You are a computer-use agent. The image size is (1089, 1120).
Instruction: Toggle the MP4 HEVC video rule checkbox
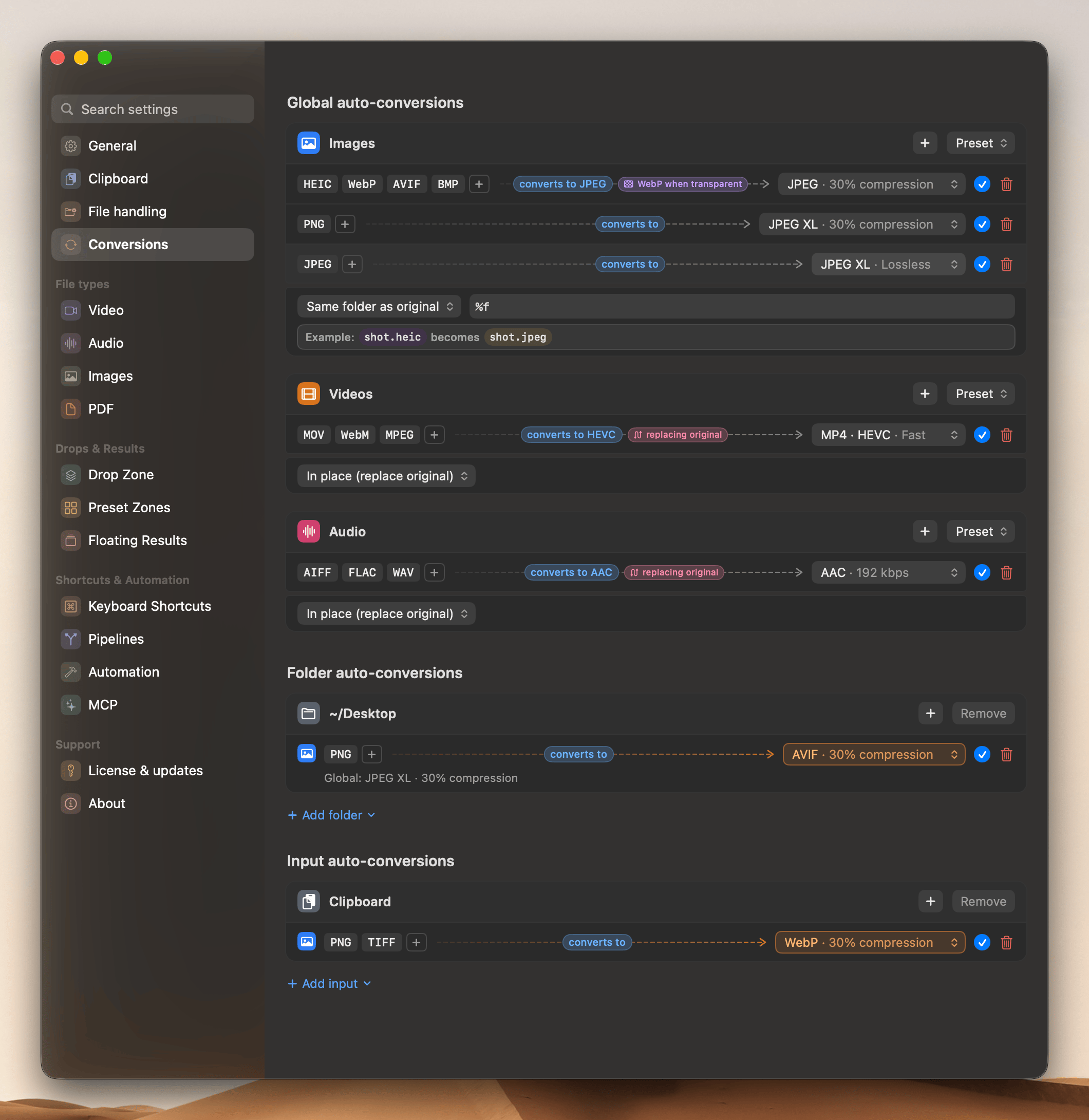pos(982,435)
